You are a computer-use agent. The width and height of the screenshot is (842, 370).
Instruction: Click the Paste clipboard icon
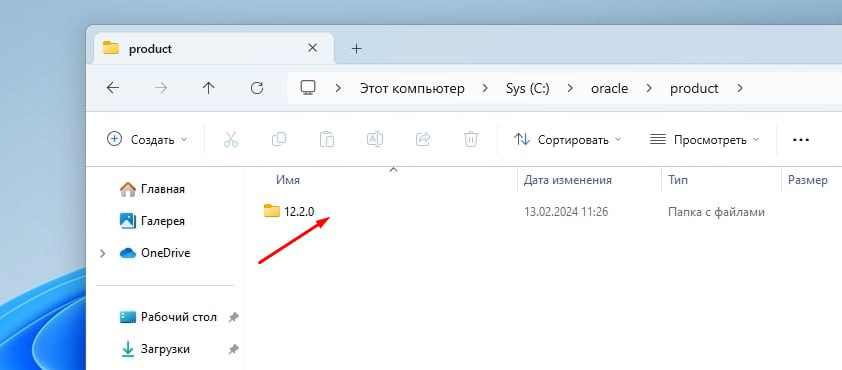[x=326, y=140]
